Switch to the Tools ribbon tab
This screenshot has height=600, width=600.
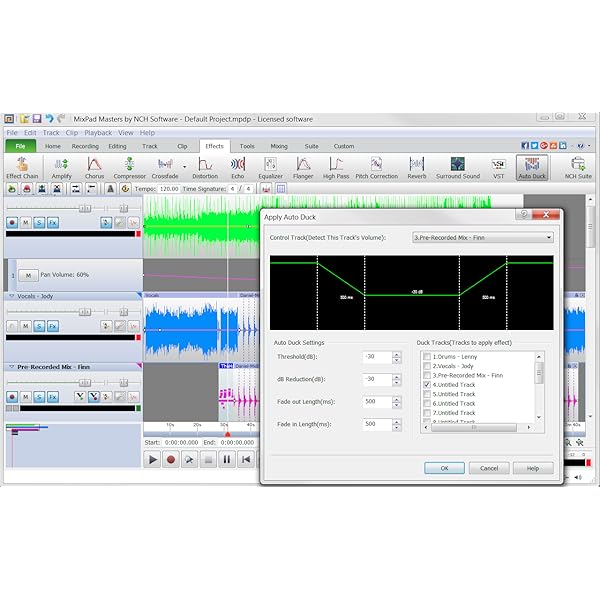pyautogui.click(x=247, y=146)
